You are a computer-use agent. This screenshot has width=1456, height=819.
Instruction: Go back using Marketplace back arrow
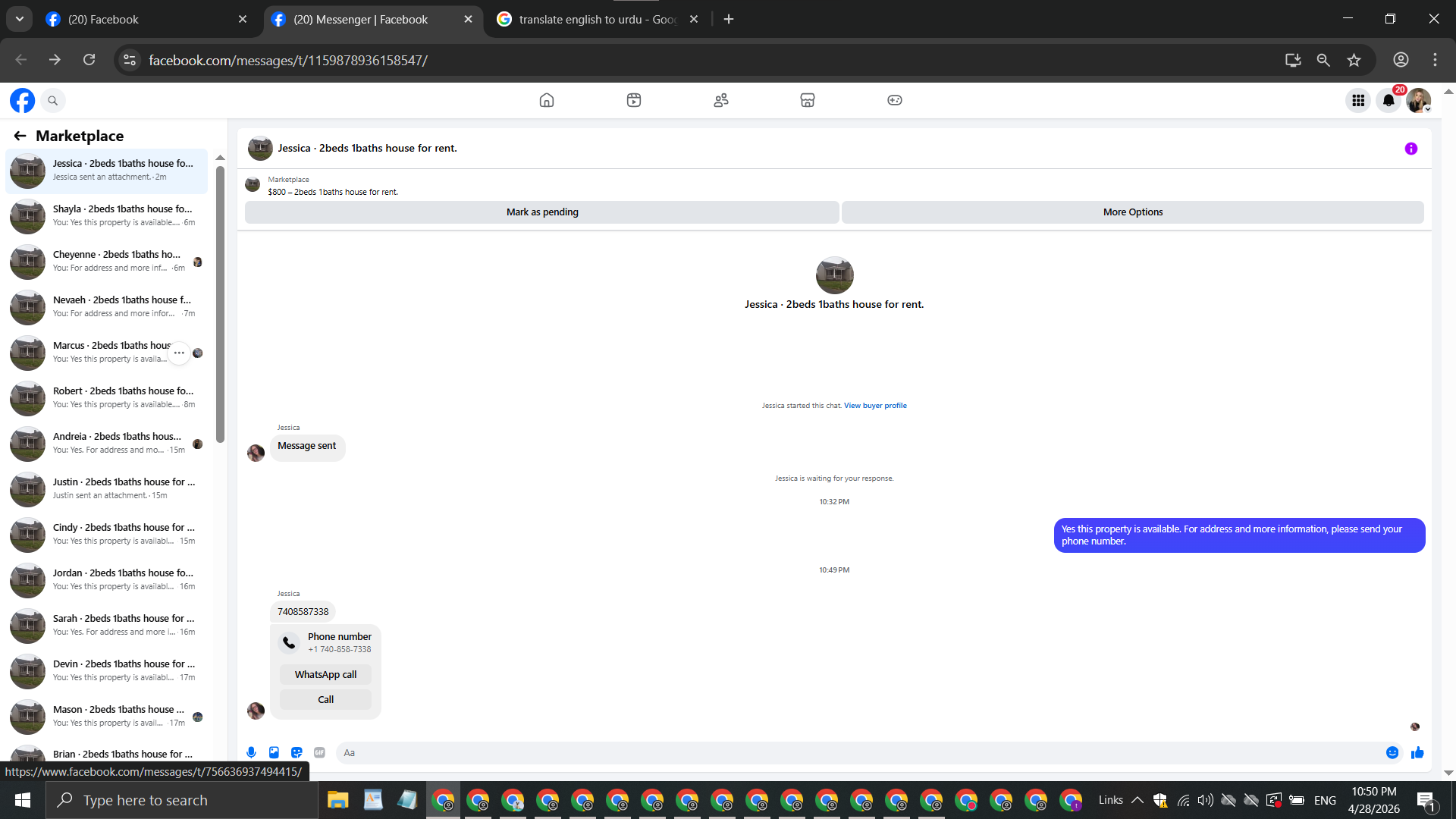click(x=20, y=136)
